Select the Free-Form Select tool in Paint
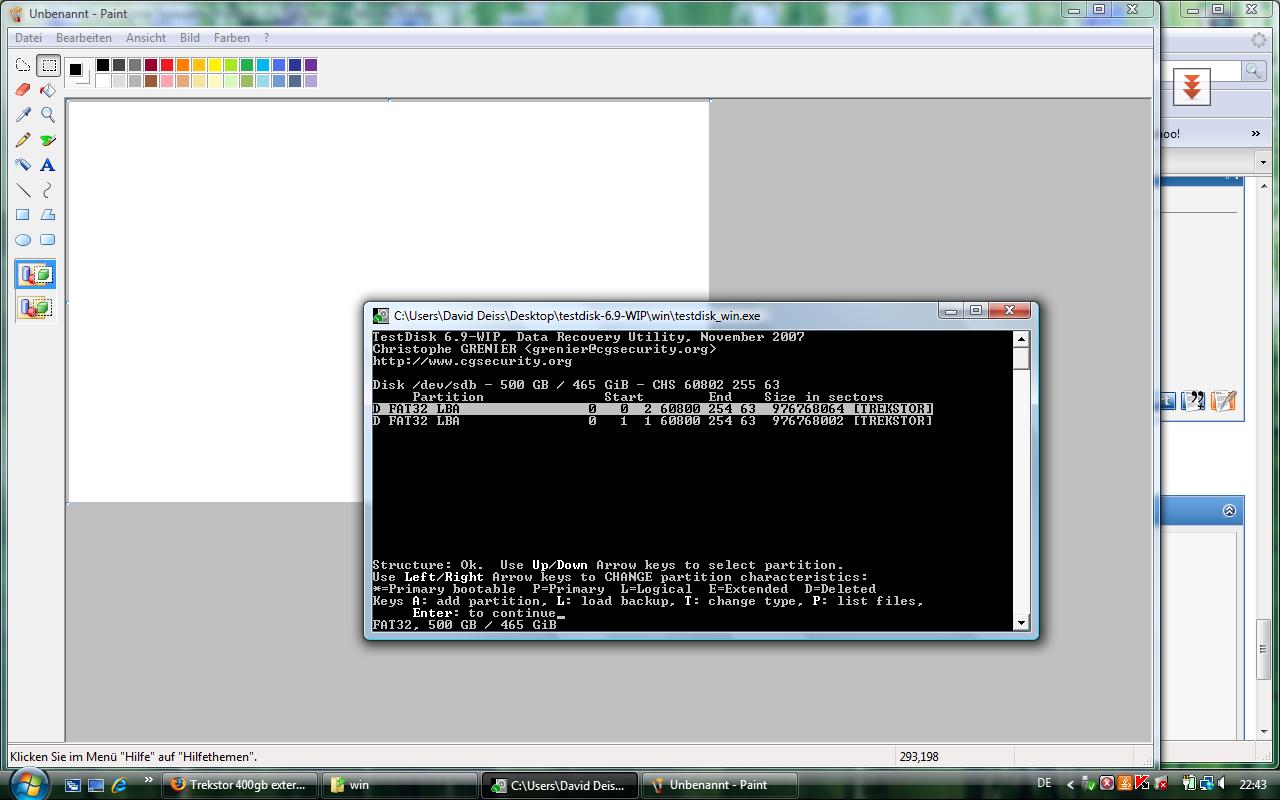 click(23, 66)
